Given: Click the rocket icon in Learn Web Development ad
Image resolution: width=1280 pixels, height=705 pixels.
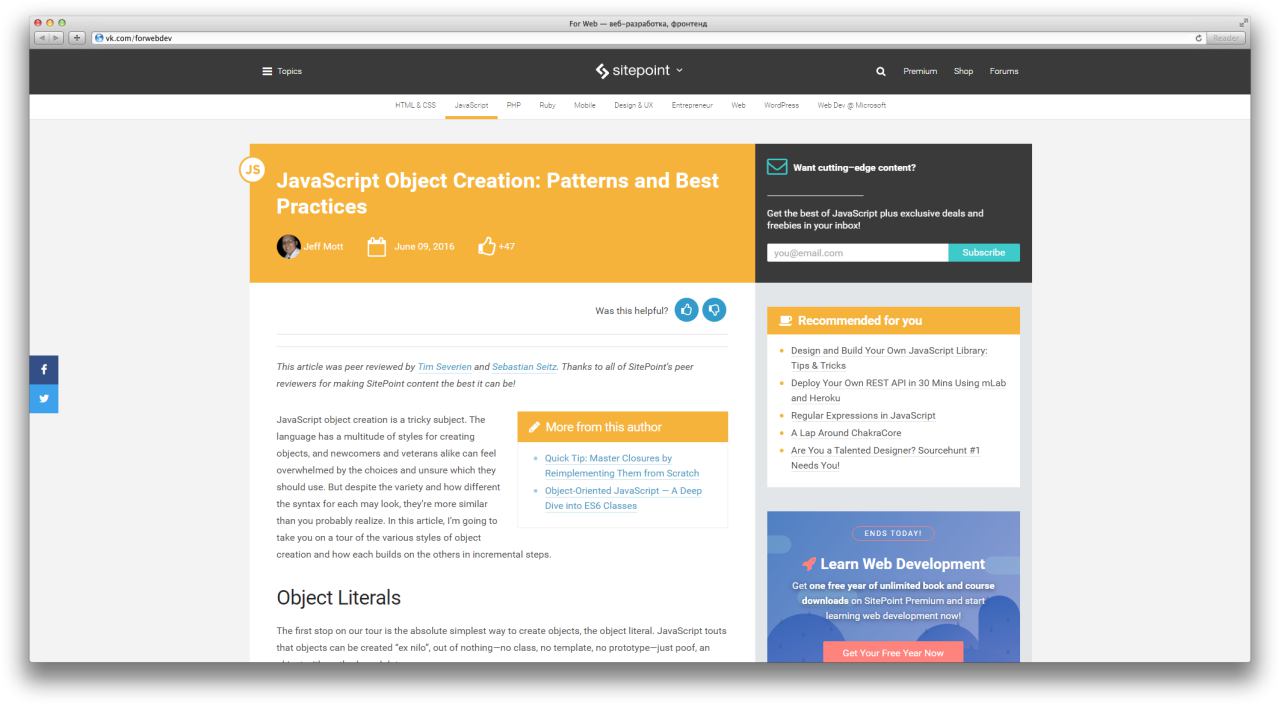Looking at the screenshot, I should 808,565.
